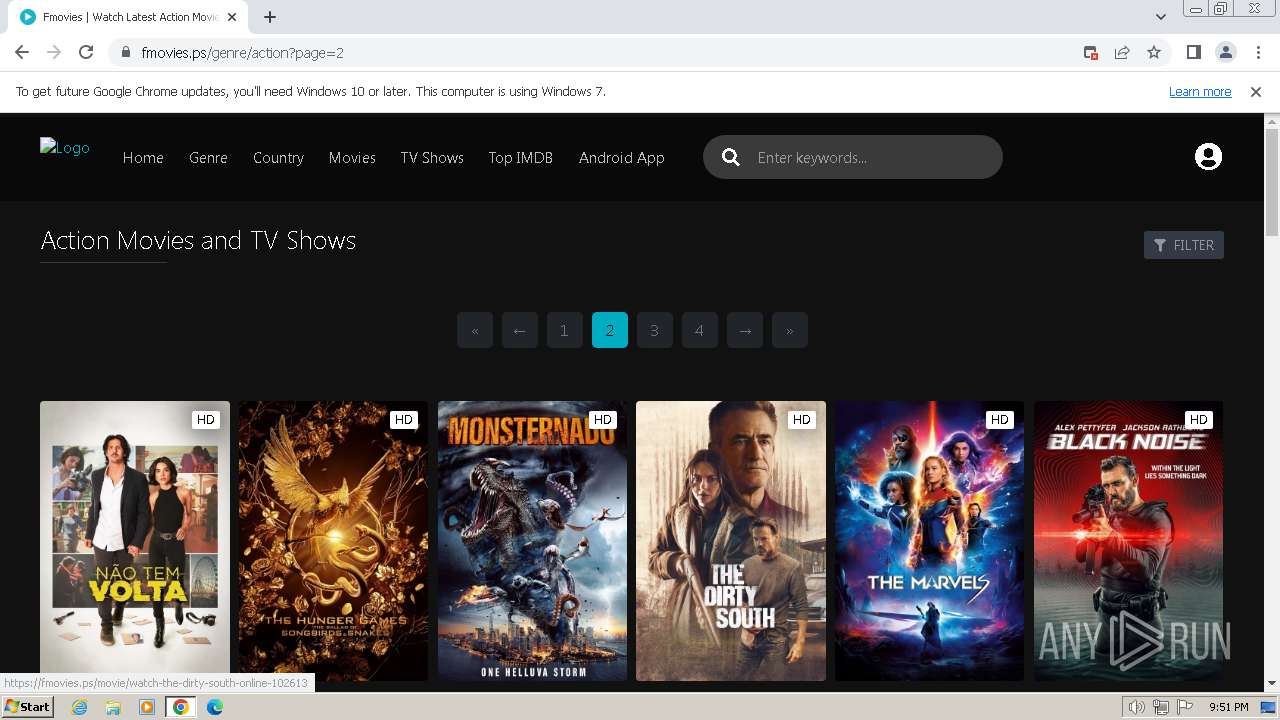1280x720 pixels.
Task: Click the volume speaker tray icon
Action: 1137,707
